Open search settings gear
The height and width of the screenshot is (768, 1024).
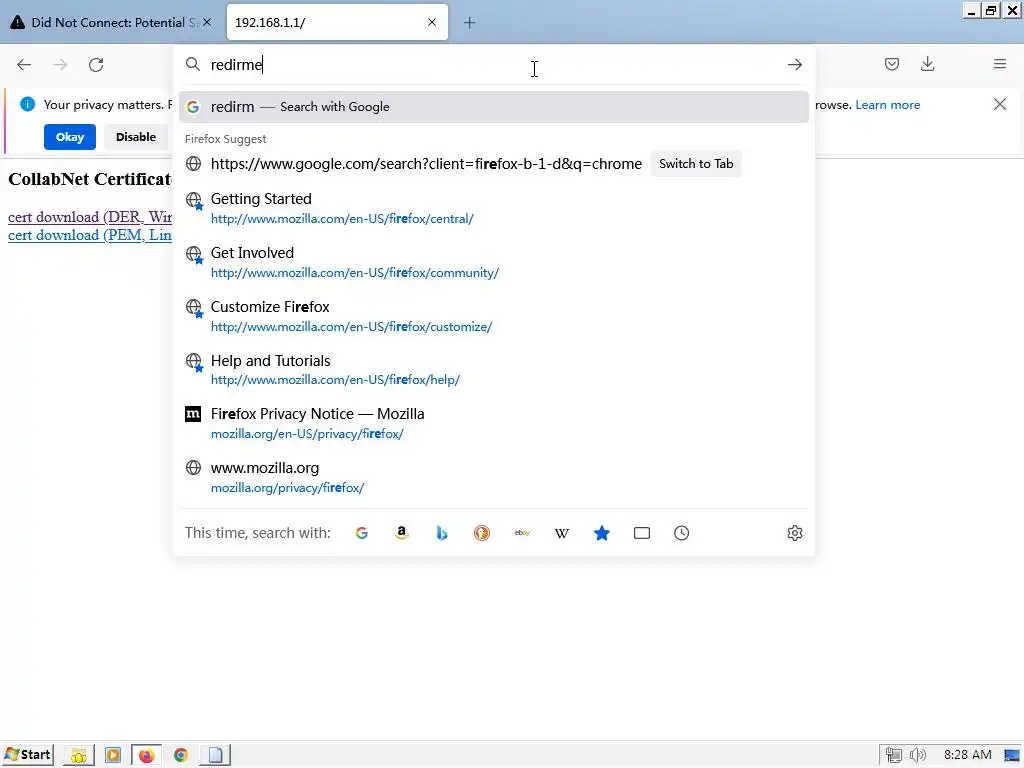794,533
